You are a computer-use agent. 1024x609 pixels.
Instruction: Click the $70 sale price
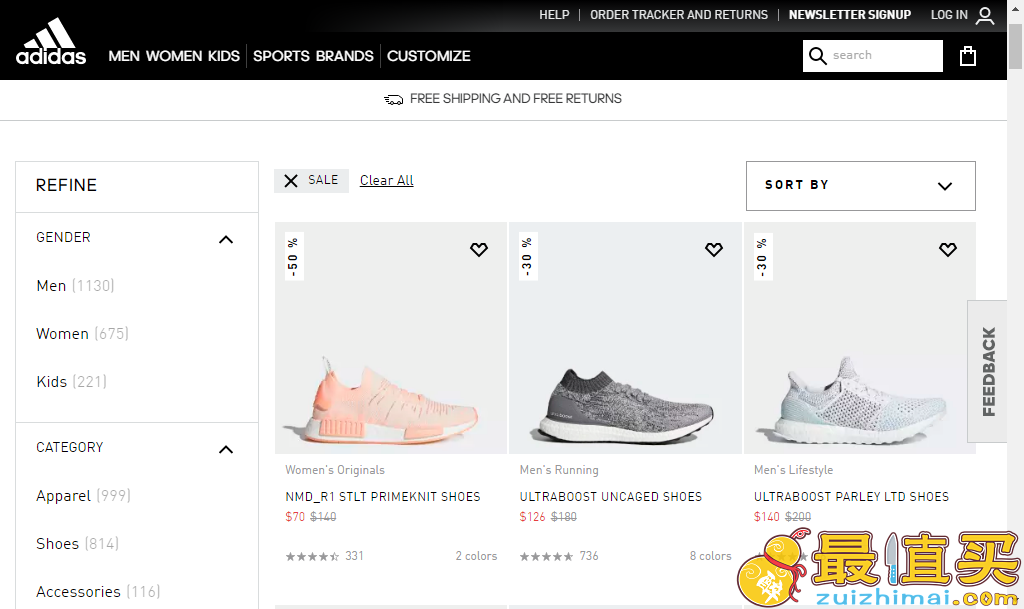pyautogui.click(x=295, y=517)
